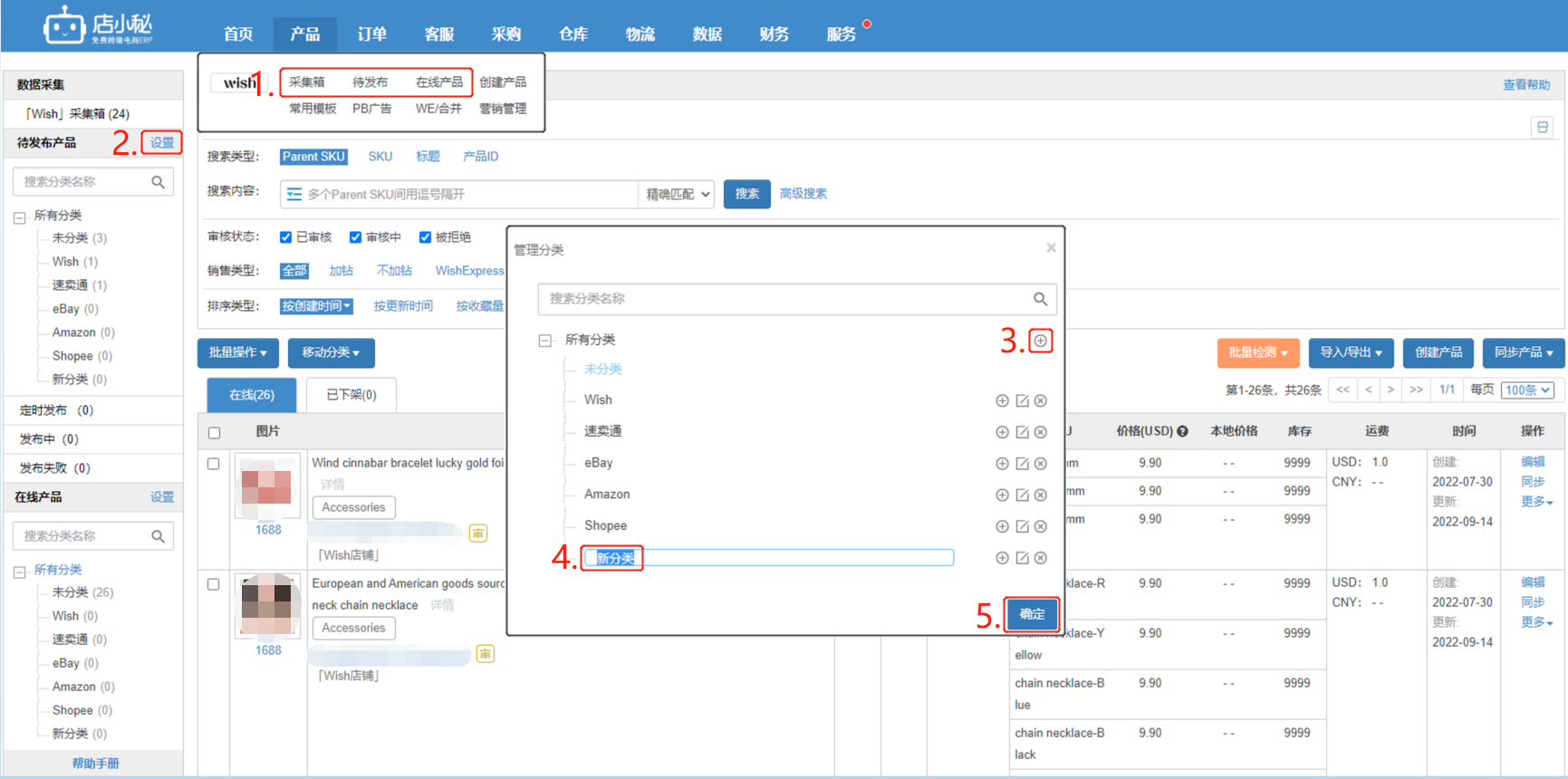This screenshot has height=779, width=1568.
Task: Open 高级搜索 advanced search
Action: click(x=803, y=194)
